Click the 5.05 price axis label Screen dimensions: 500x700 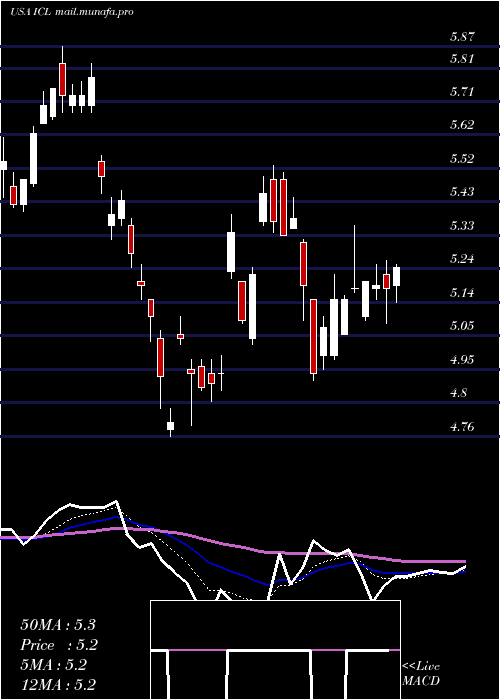(x=462, y=326)
